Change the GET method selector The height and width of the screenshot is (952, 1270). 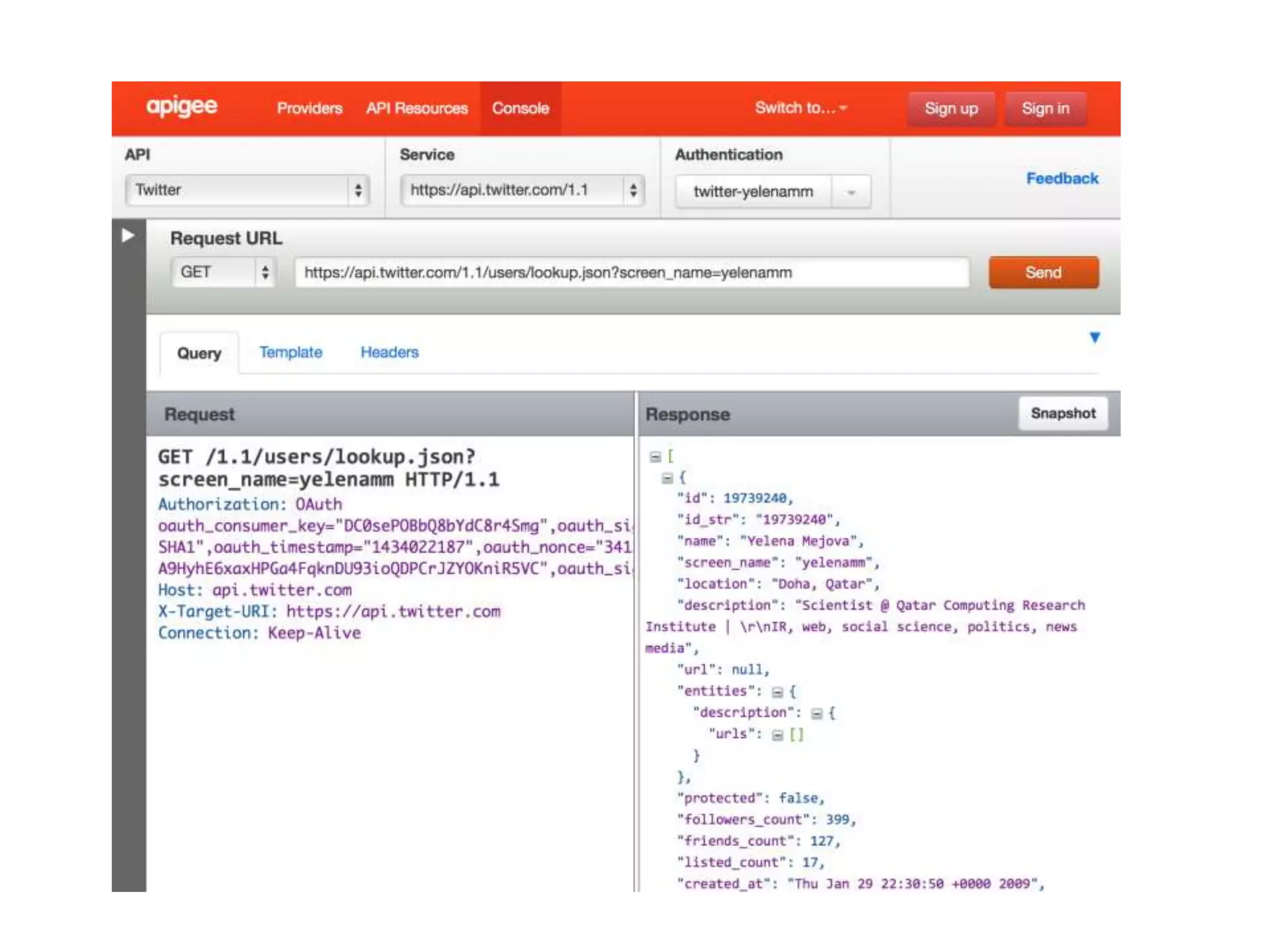[x=223, y=272]
